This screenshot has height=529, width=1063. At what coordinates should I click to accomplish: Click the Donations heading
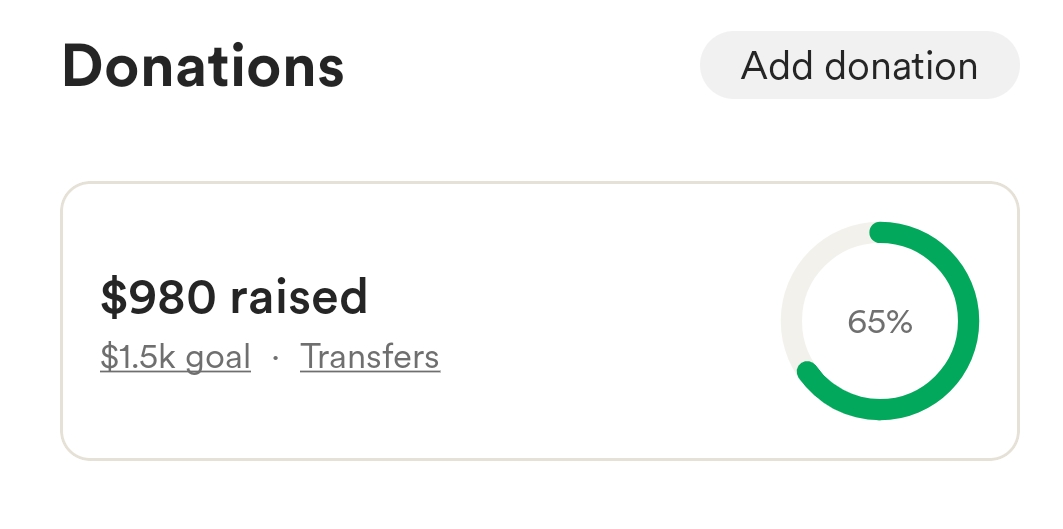click(203, 67)
